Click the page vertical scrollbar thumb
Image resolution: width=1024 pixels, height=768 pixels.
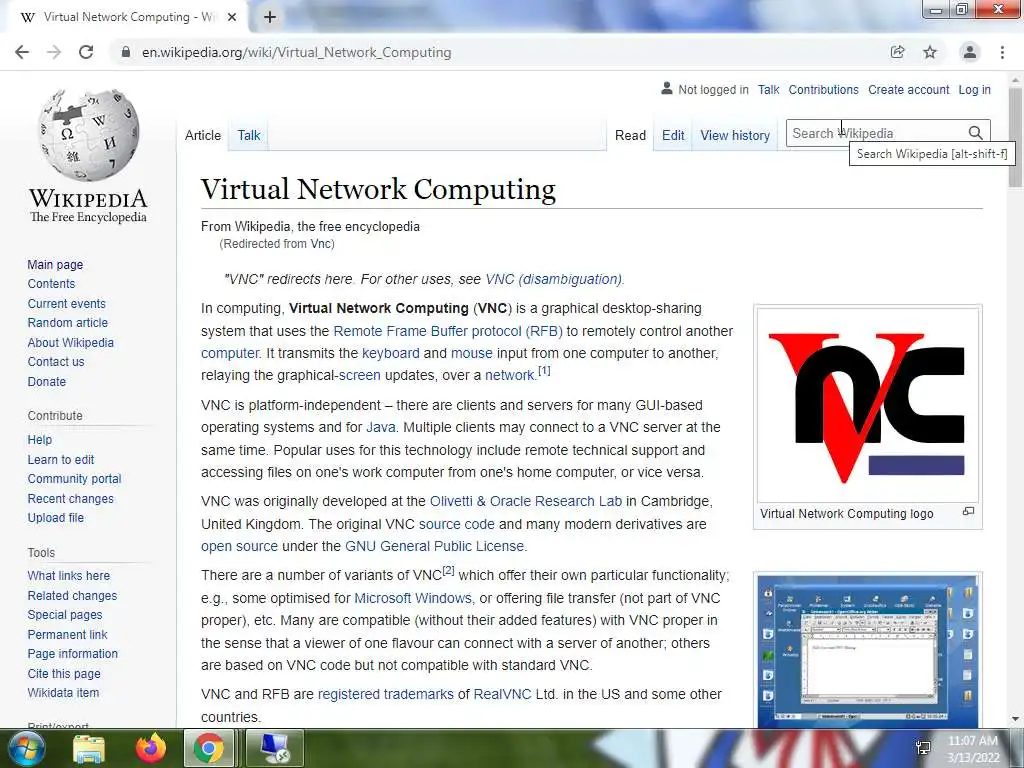[1015, 137]
